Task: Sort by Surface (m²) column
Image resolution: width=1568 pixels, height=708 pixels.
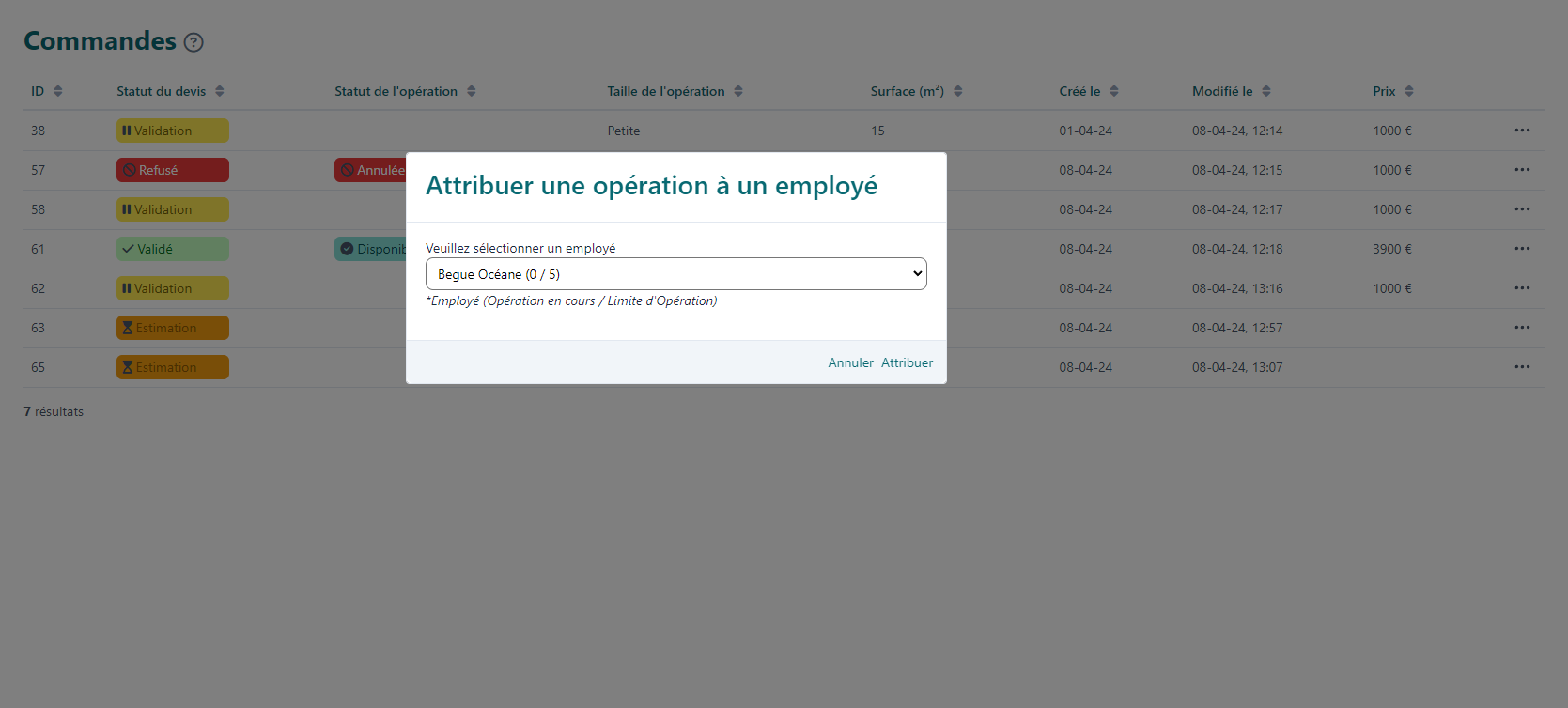Action: pos(958,91)
